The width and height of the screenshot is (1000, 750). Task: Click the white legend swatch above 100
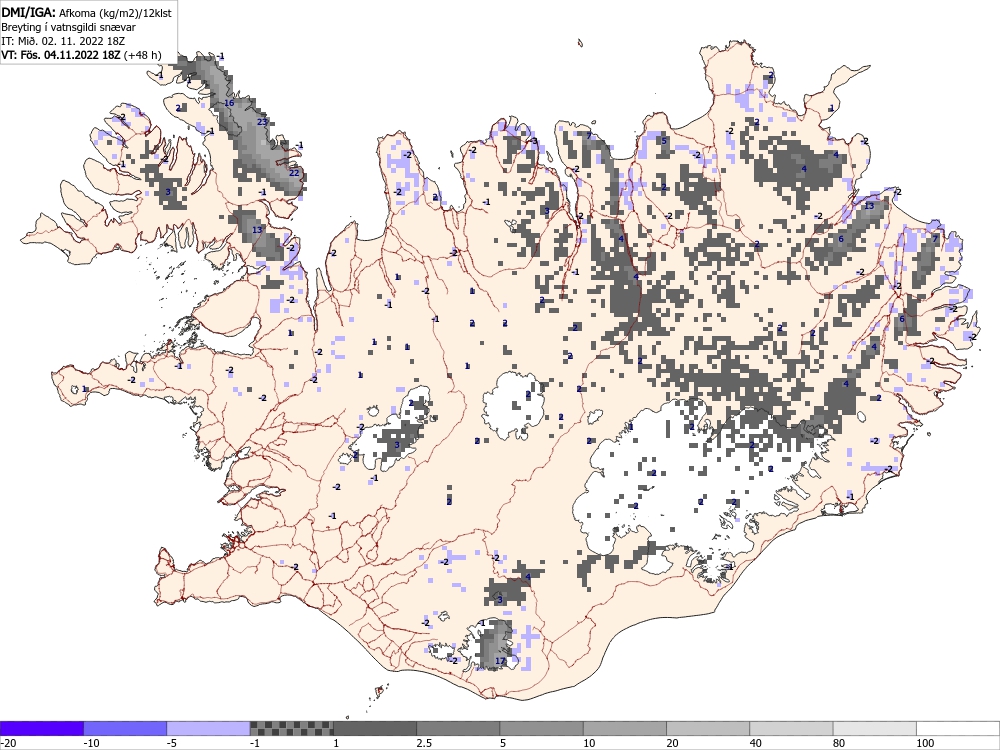tap(958, 728)
